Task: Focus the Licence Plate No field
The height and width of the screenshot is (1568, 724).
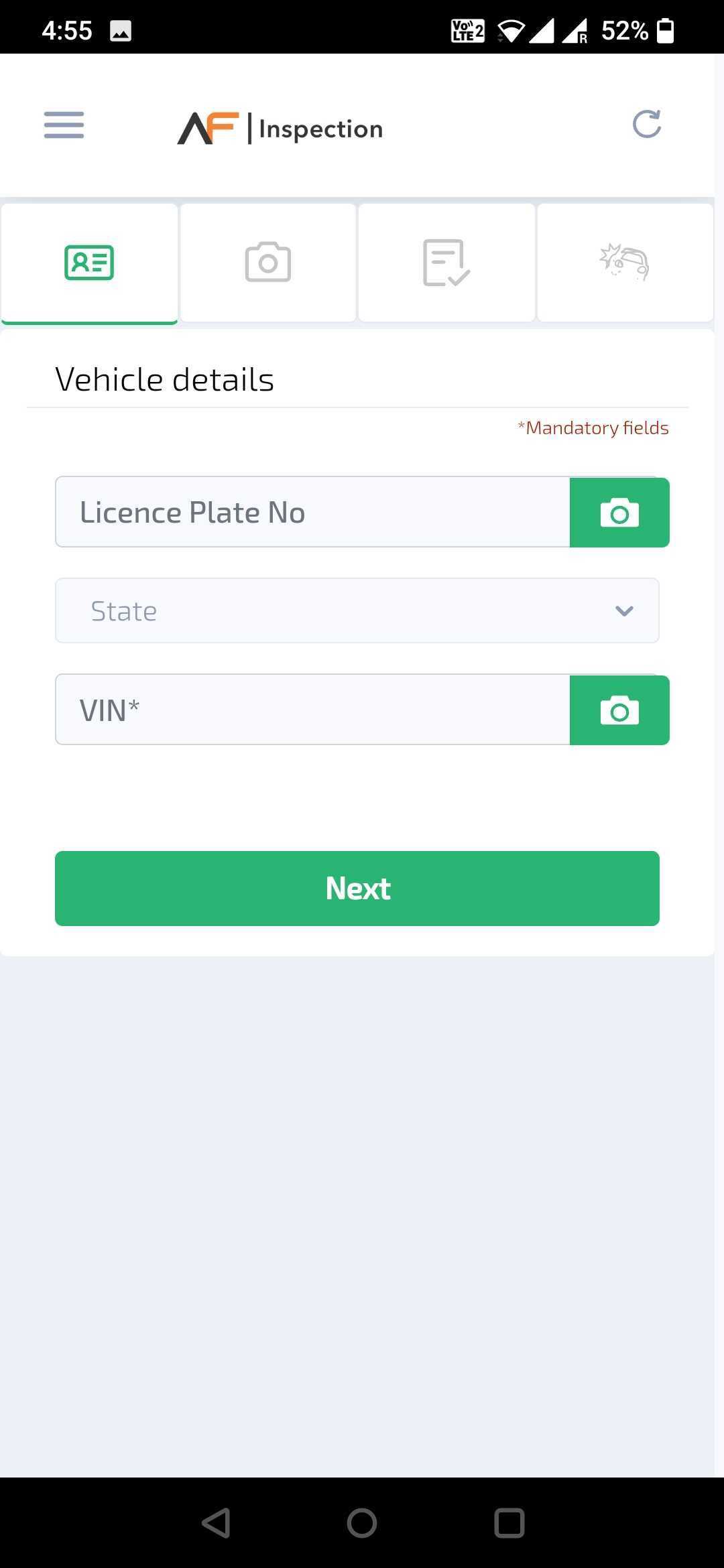Action: (x=312, y=512)
